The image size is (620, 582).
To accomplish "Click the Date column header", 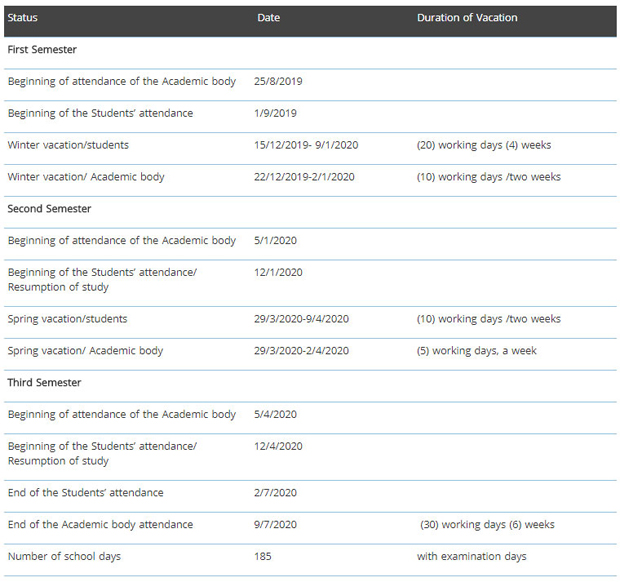I will point(268,18).
